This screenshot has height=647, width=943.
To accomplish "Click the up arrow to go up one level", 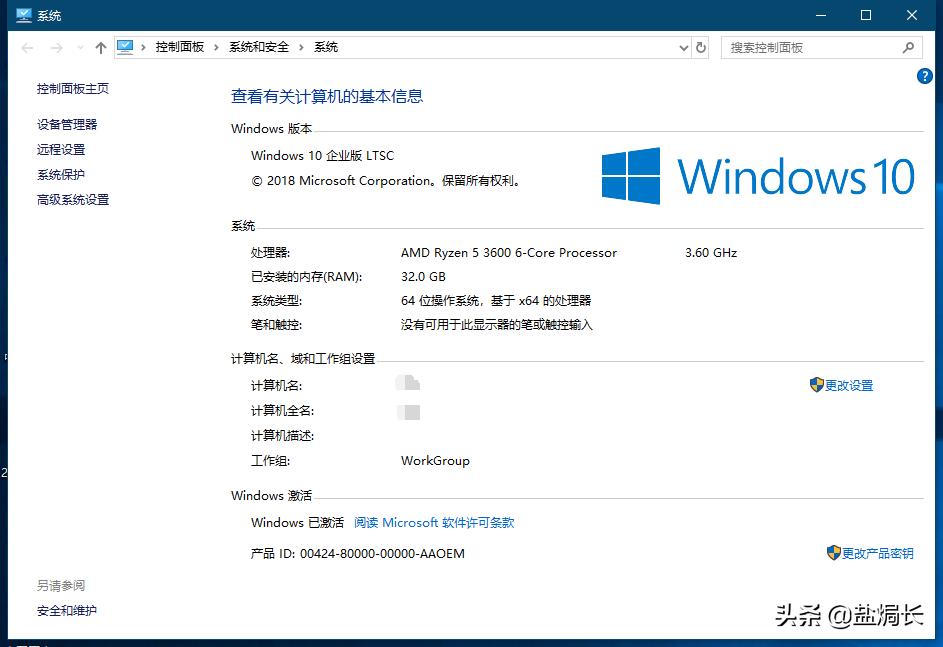I will tap(101, 47).
